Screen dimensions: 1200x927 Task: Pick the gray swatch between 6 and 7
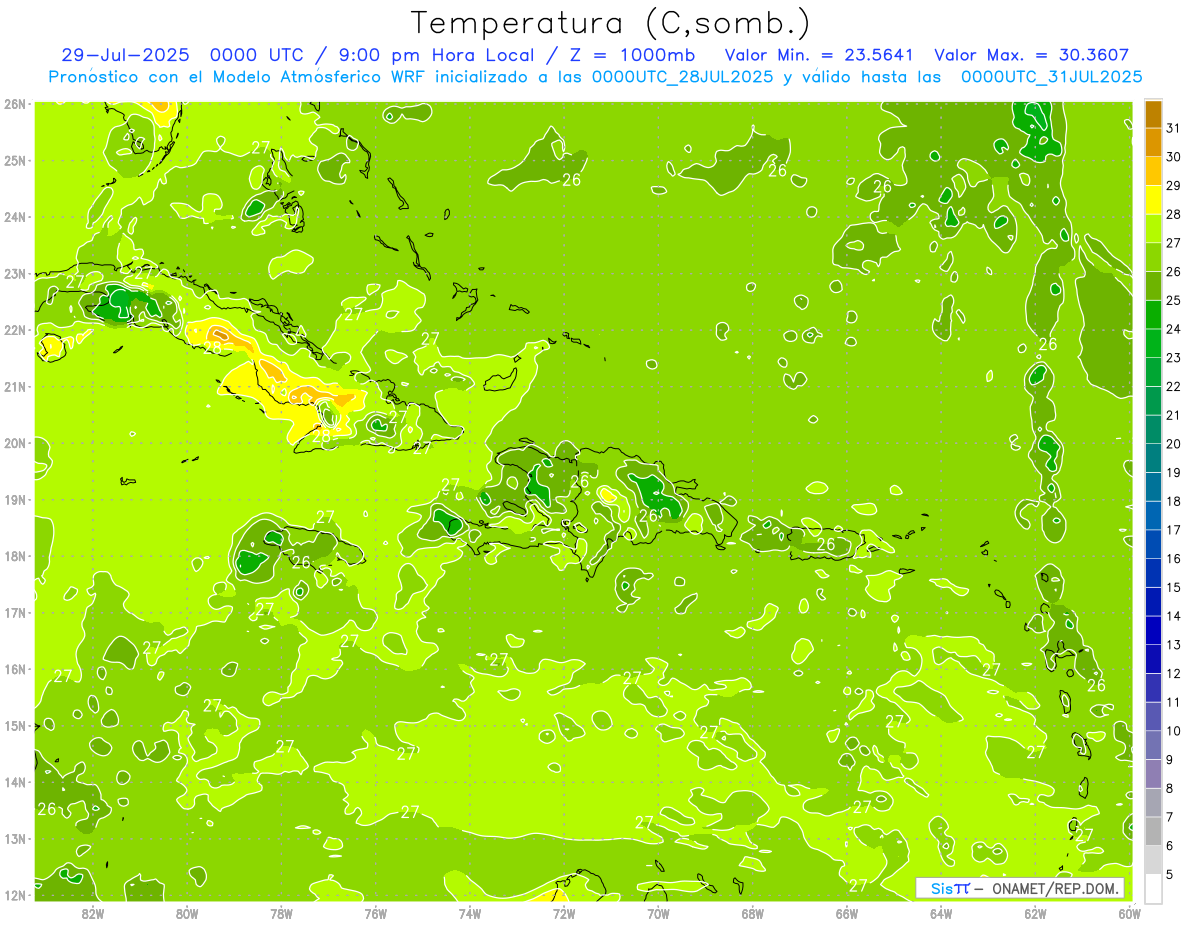pos(1152,831)
